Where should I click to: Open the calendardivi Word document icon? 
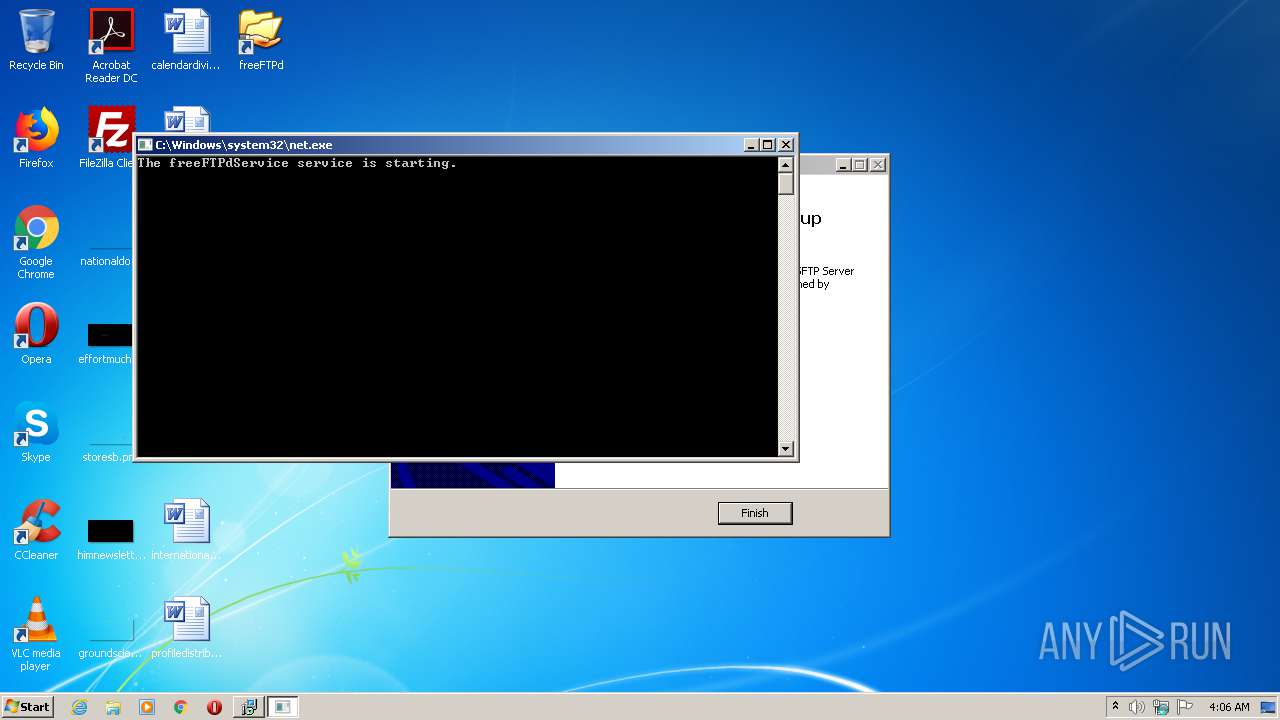pos(186,40)
